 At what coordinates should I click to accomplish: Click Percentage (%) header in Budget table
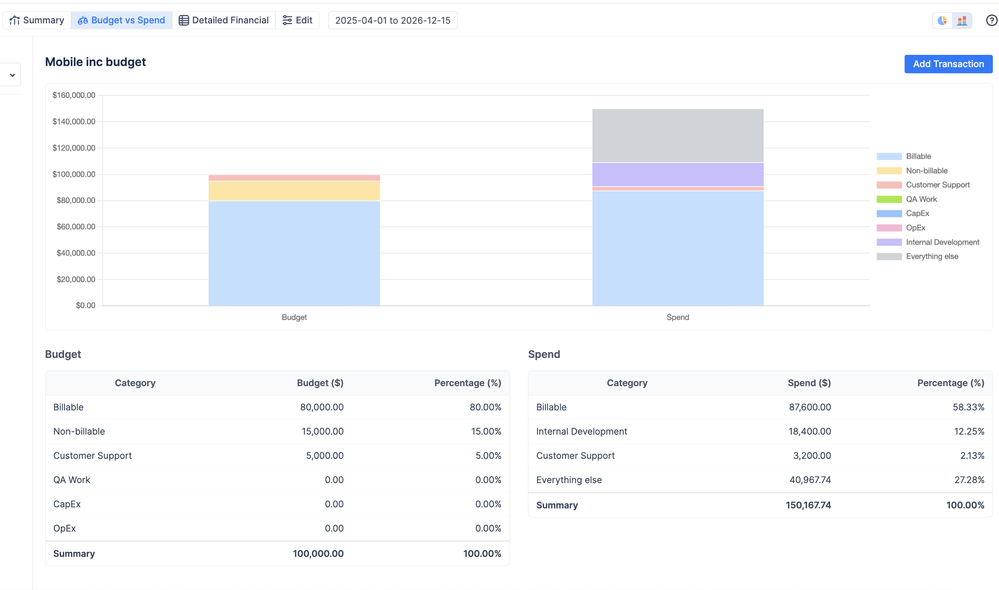coord(468,383)
